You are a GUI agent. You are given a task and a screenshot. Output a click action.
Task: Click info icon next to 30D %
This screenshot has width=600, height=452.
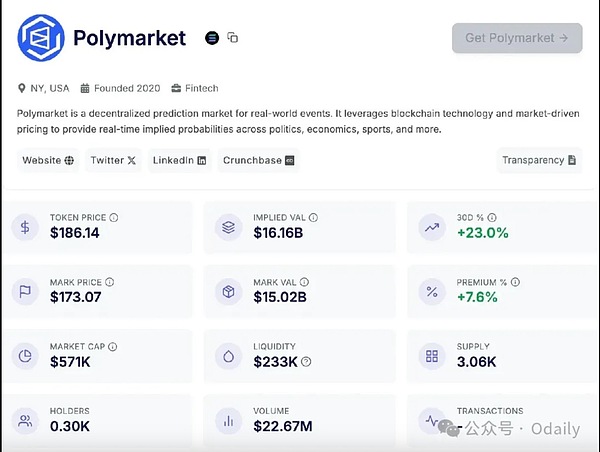(492, 217)
